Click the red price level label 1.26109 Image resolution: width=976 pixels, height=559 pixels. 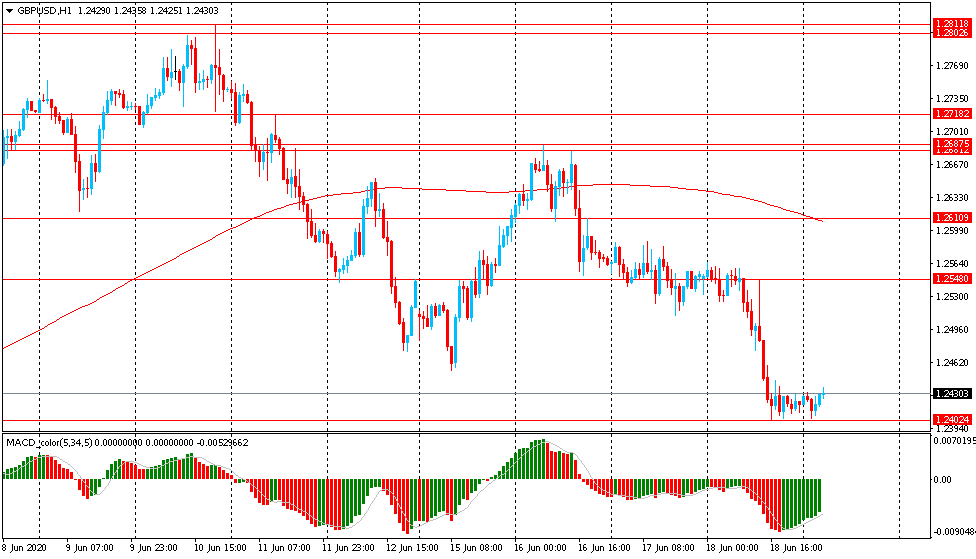[952, 218]
